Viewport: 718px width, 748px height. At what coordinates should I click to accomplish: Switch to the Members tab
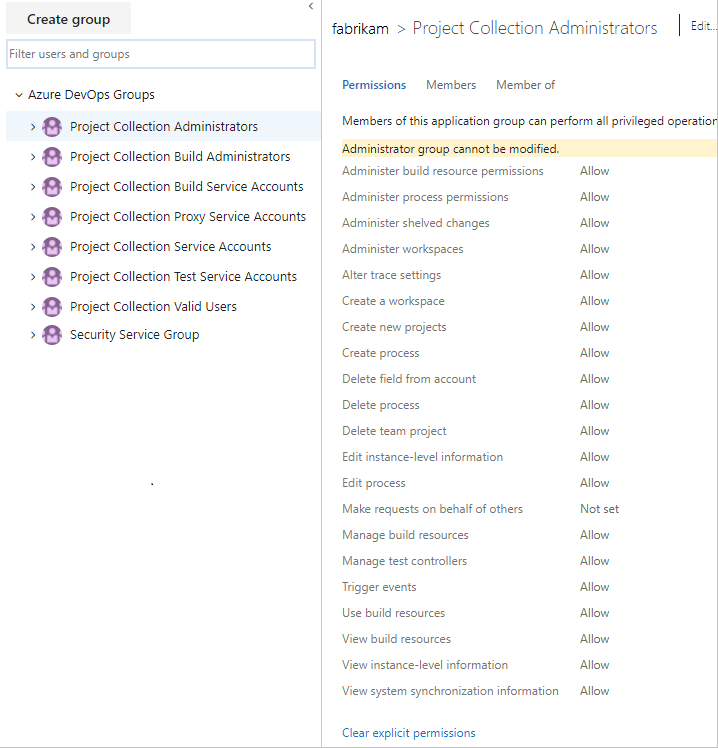pyautogui.click(x=451, y=85)
